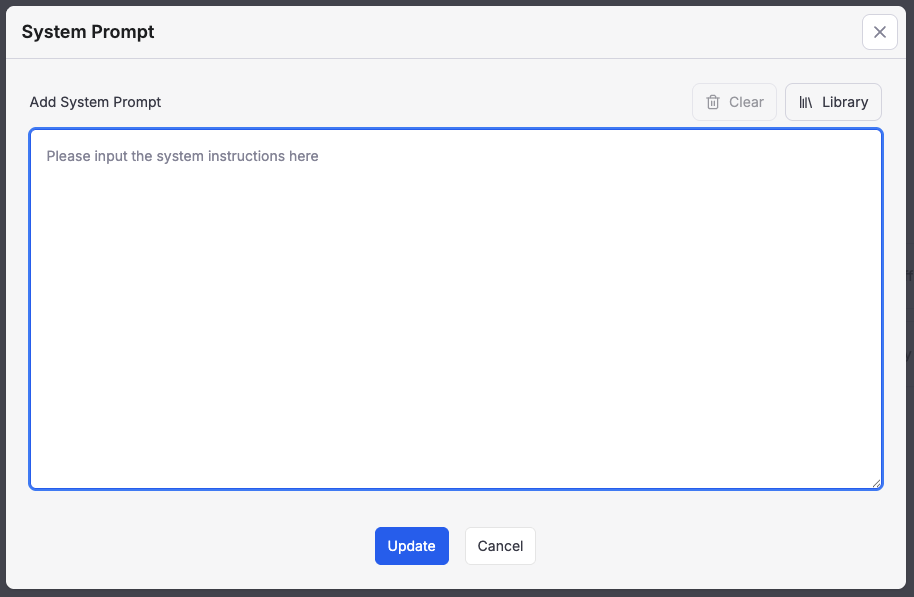The image size is (914, 597).
Task: Click the bookshelf icon on the Library button
Action: [805, 101]
